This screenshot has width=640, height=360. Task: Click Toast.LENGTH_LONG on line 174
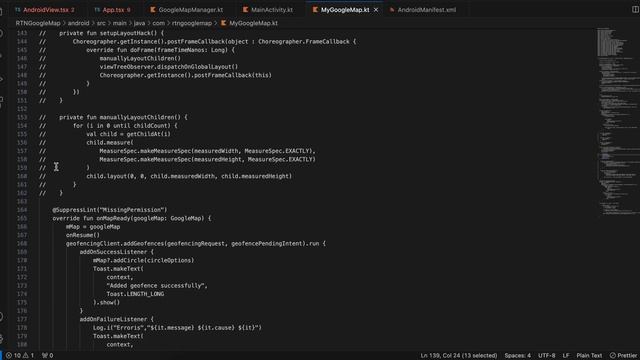135,294
